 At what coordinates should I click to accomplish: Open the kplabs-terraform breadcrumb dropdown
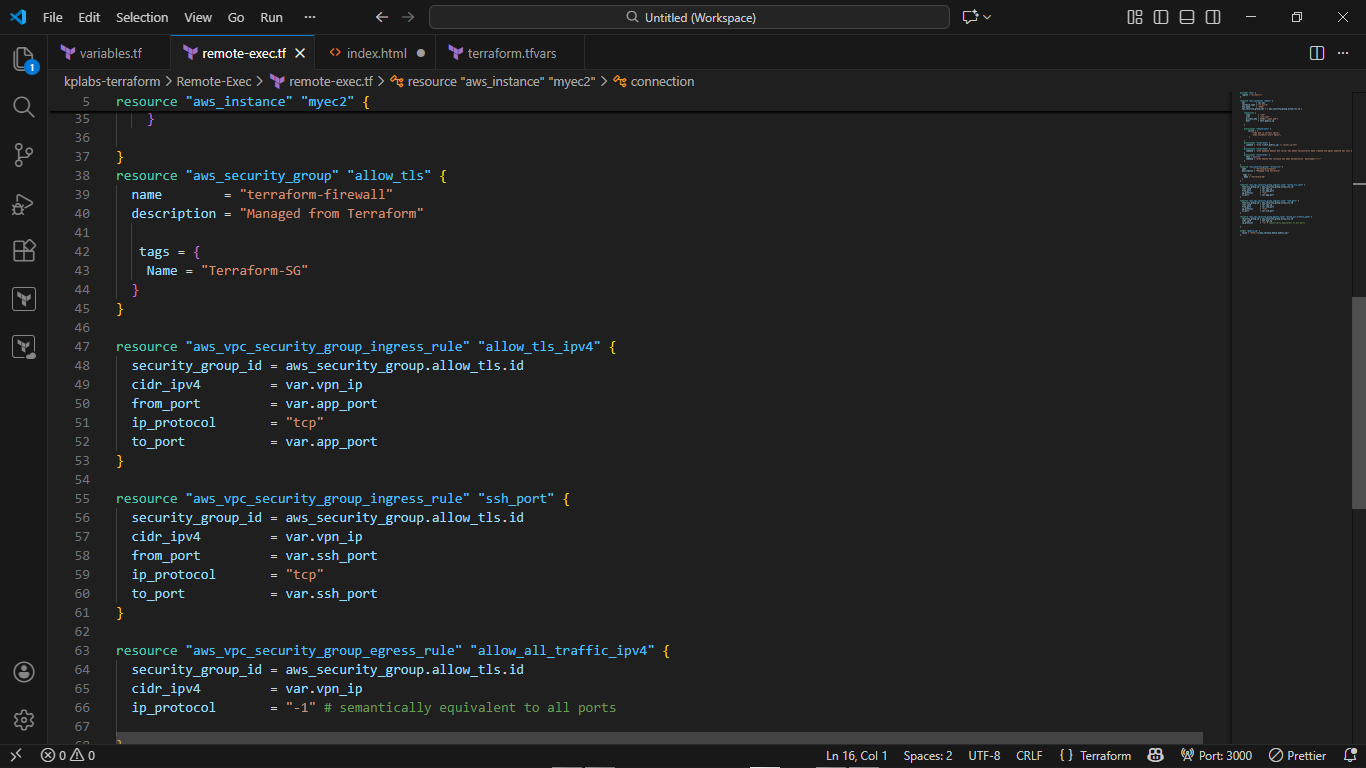(111, 81)
